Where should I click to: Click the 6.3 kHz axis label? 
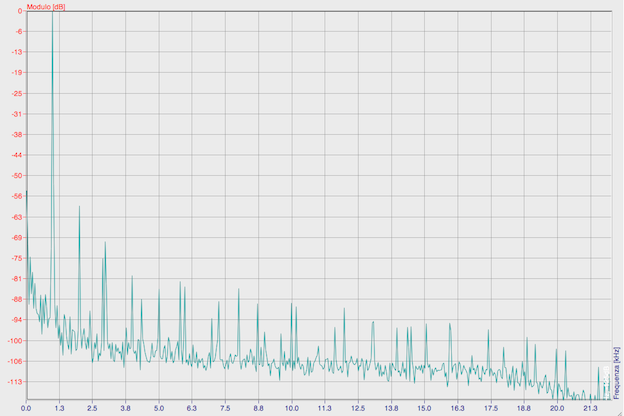coord(192,408)
